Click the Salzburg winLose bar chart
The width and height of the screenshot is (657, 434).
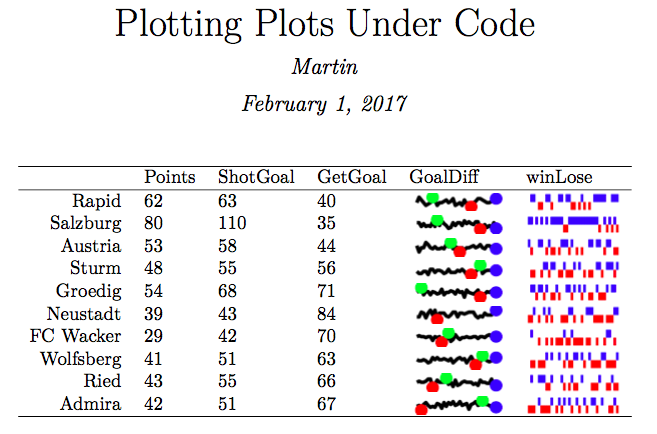tap(573, 224)
